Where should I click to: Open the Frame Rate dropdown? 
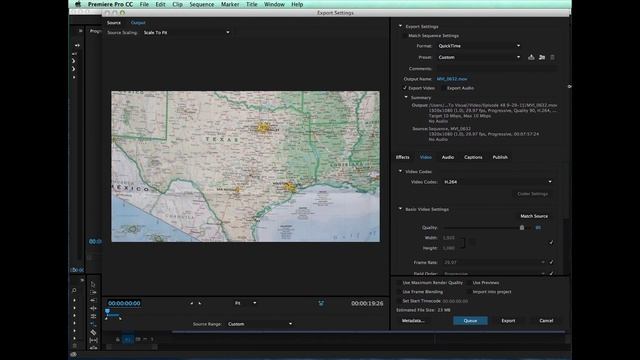(x=494, y=262)
